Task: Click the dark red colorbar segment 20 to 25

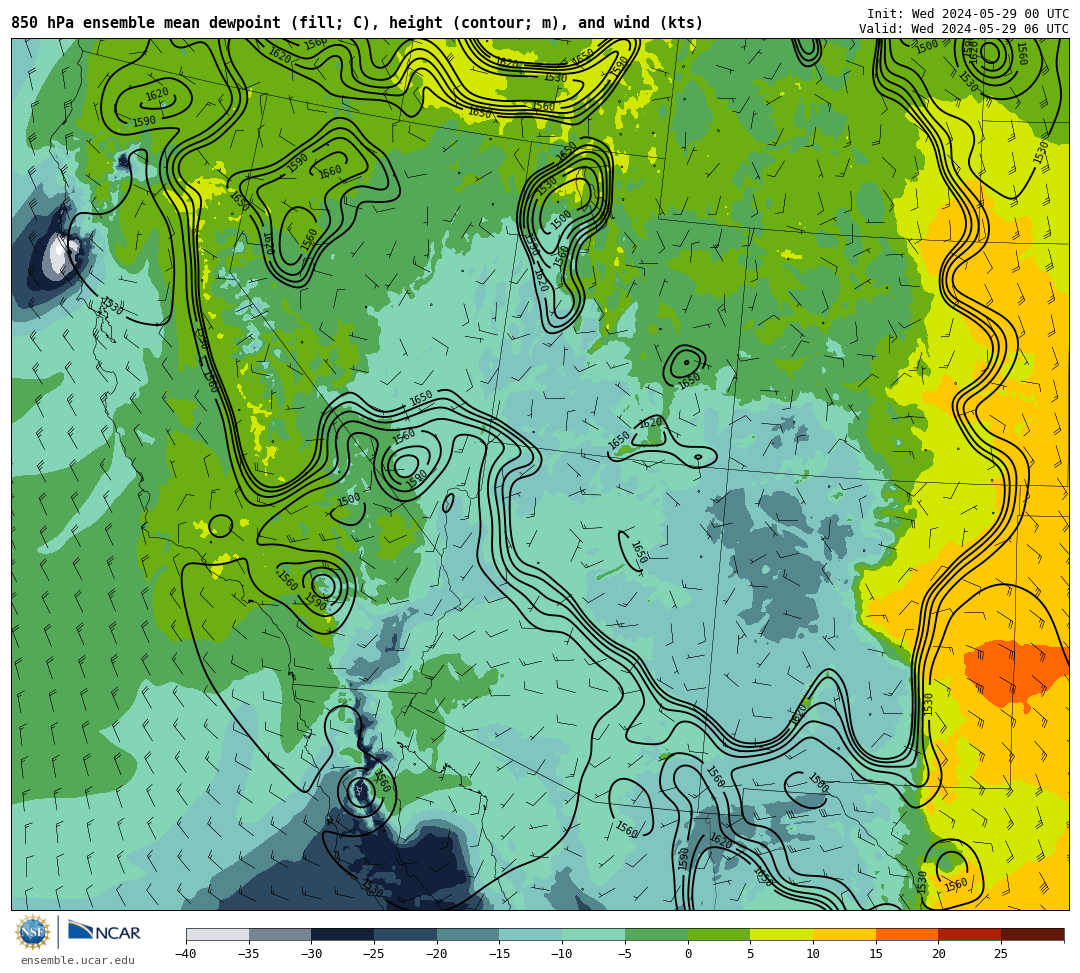Action: click(970, 934)
